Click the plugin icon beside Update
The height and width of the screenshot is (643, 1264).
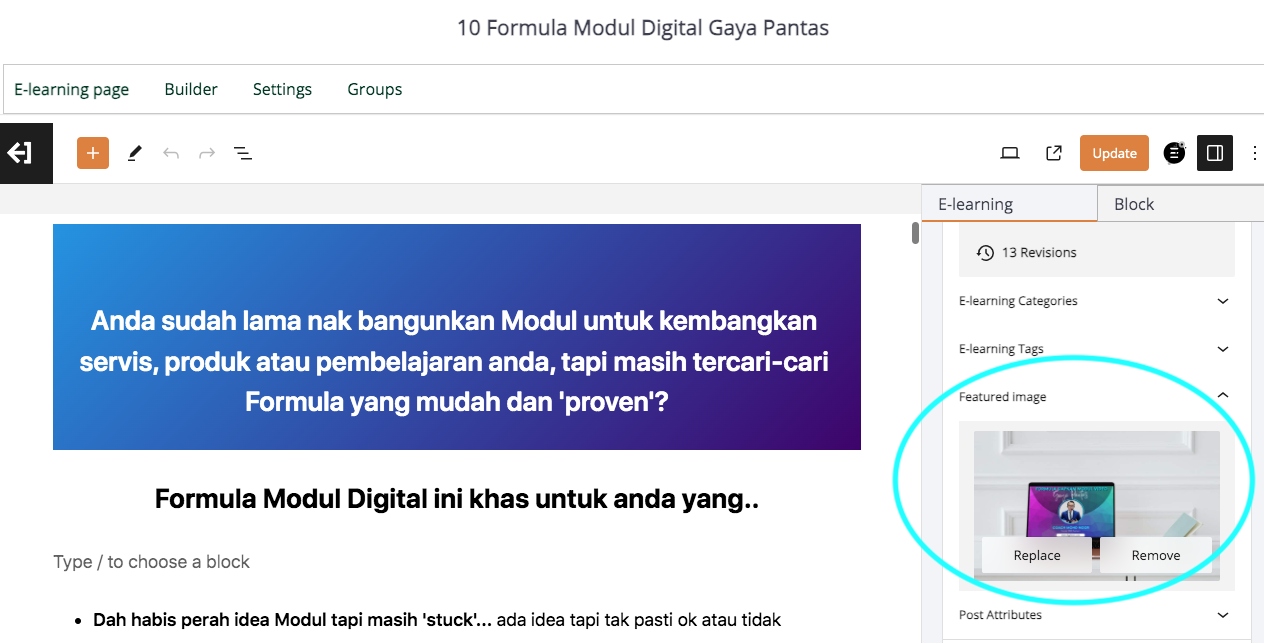click(x=1174, y=153)
